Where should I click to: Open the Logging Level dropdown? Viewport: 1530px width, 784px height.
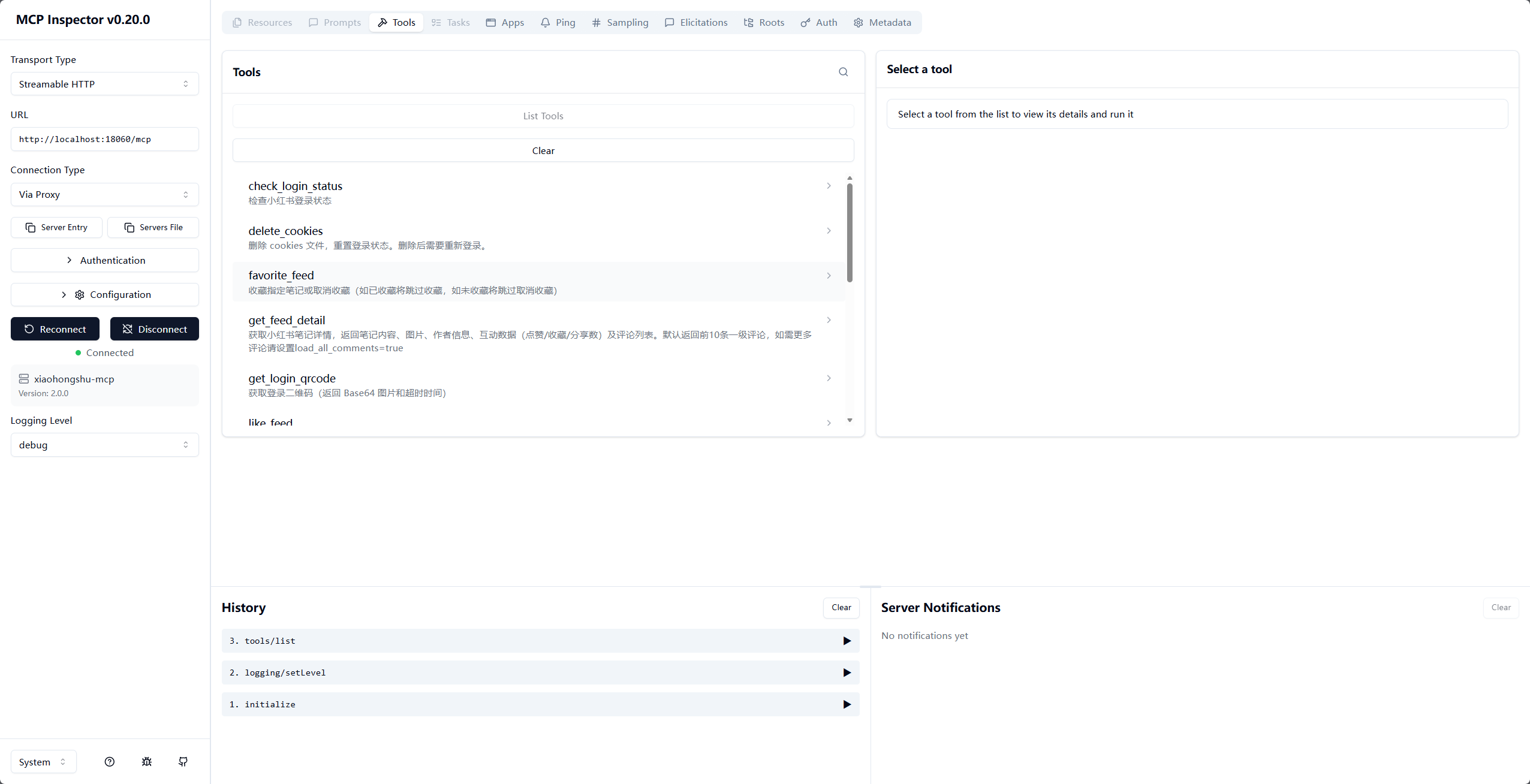104,445
